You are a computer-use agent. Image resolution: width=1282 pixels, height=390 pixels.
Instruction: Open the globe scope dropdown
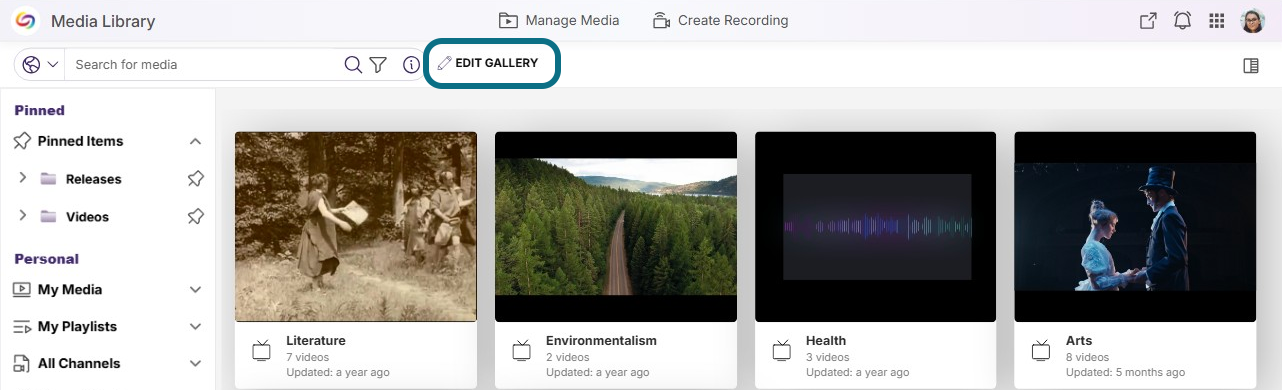coord(40,64)
